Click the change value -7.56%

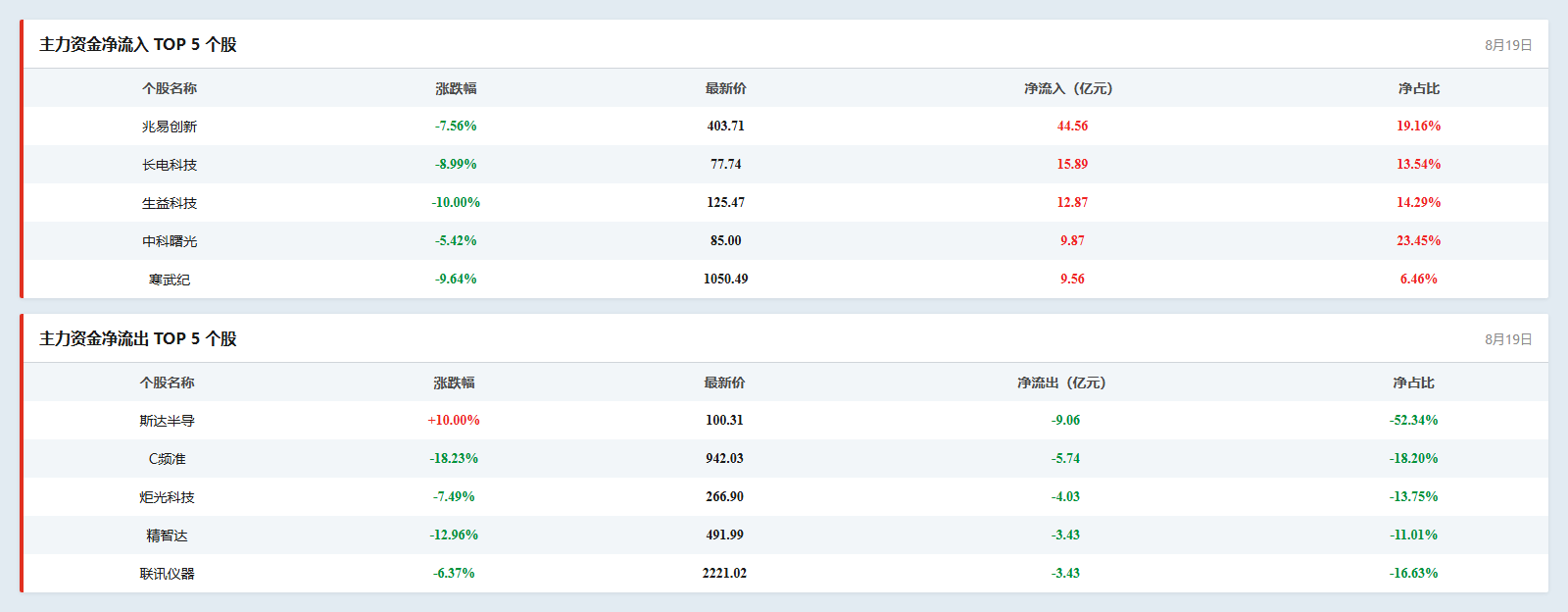pyautogui.click(x=456, y=127)
